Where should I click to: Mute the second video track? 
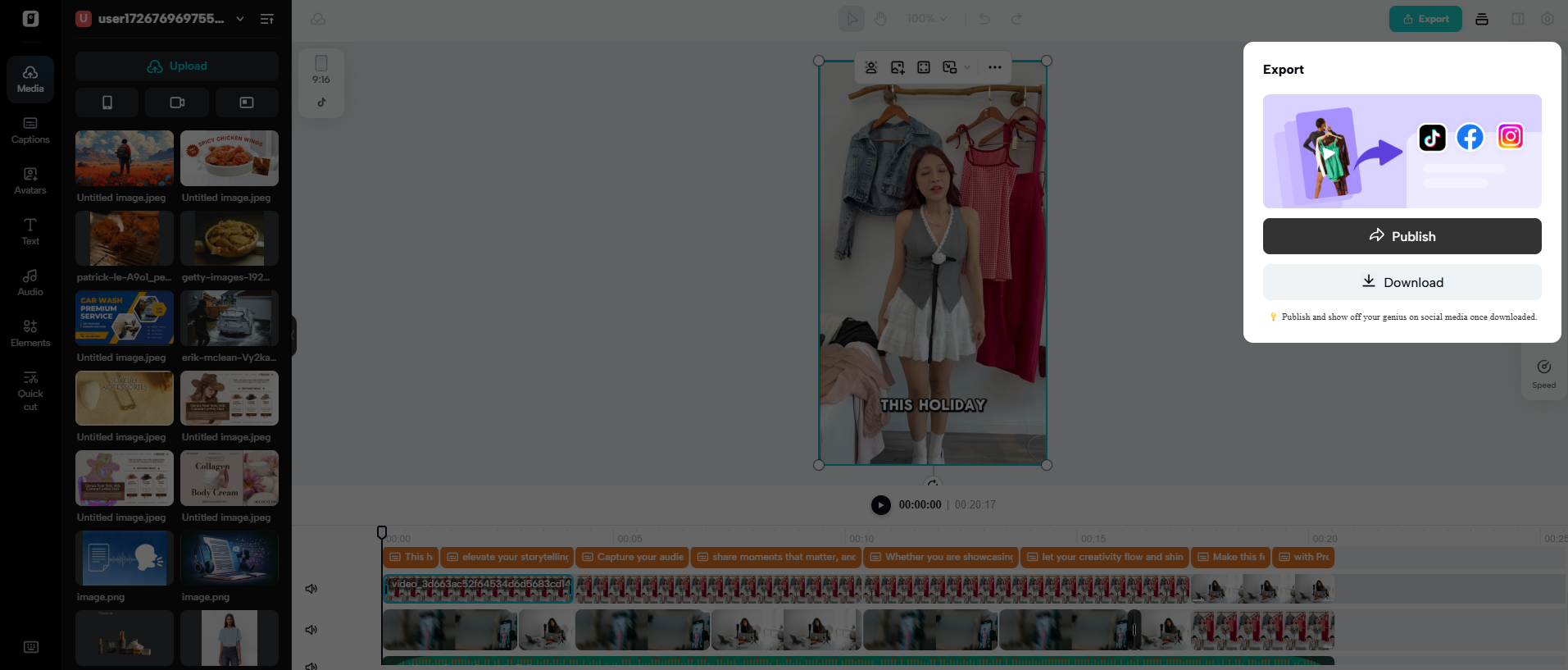311,630
